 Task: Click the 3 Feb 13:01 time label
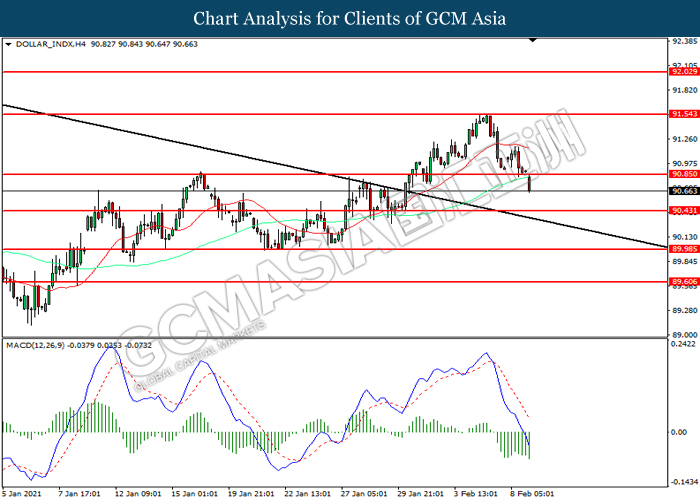click(x=476, y=494)
